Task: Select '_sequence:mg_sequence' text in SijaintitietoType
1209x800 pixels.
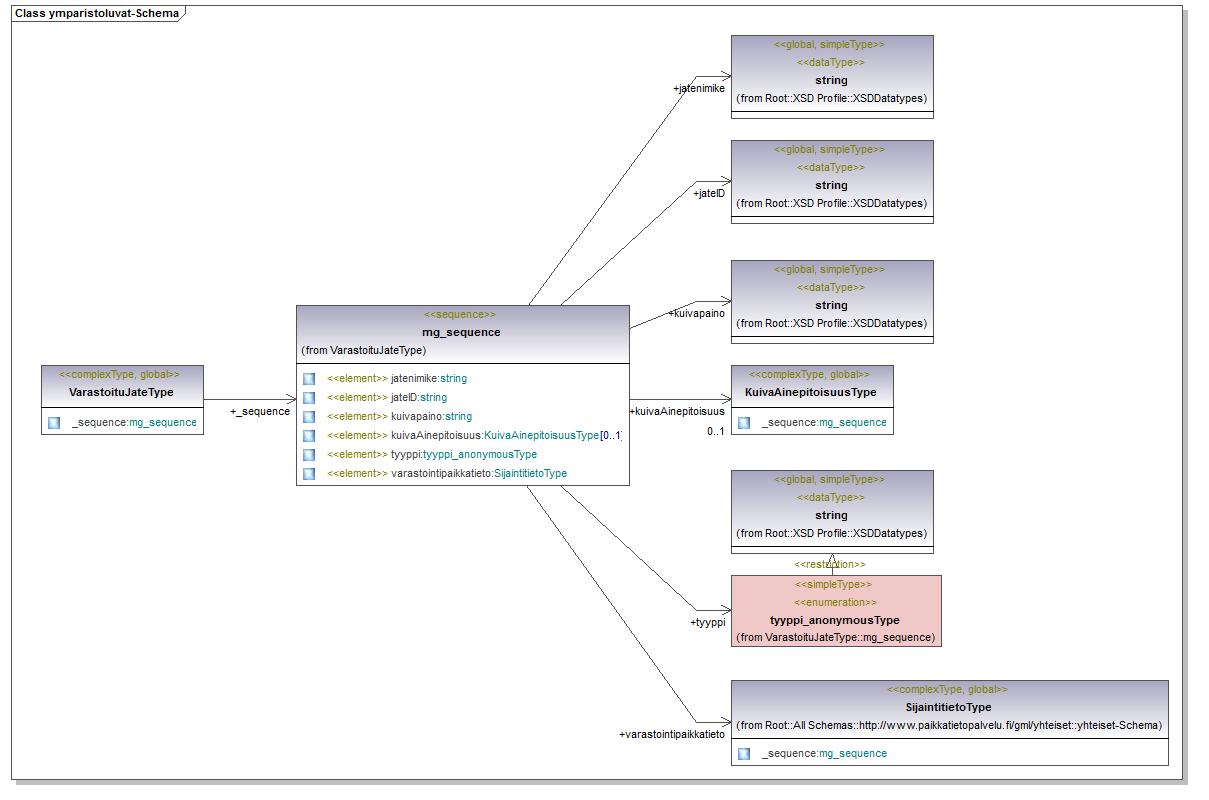Action: pyautogui.click(x=824, y=754)
